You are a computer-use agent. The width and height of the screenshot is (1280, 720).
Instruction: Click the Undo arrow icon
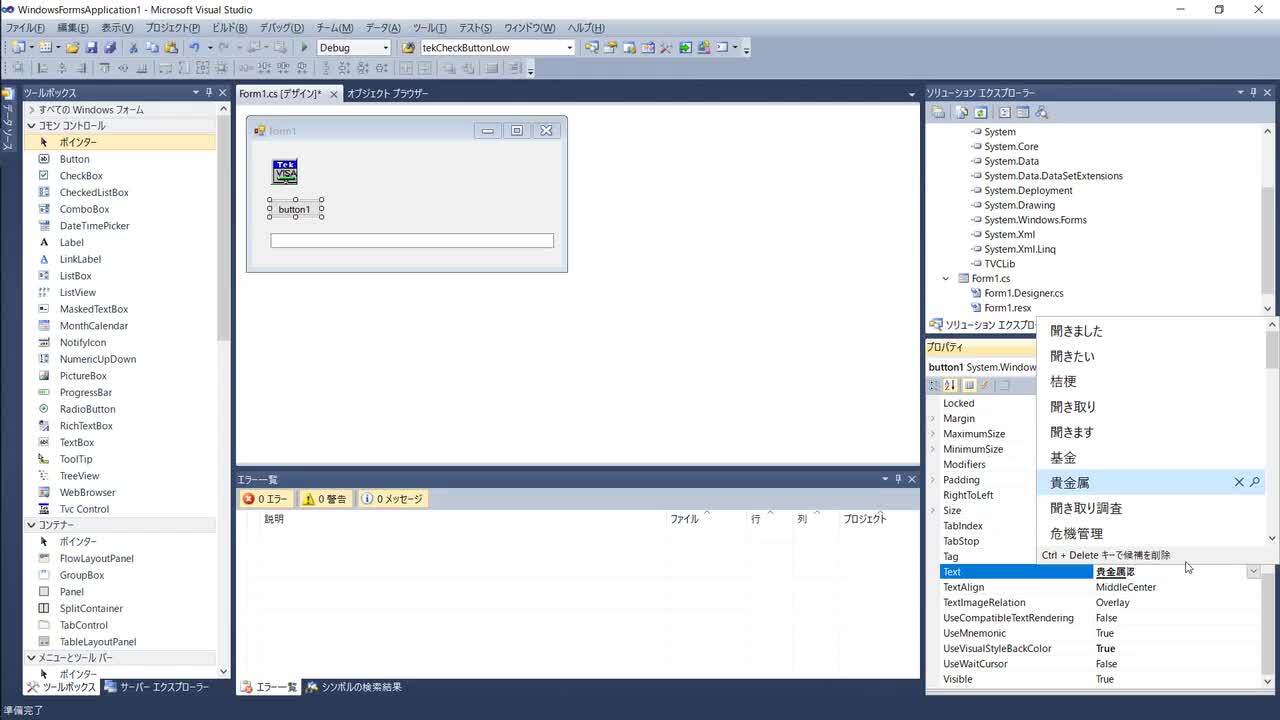point(194,48)
